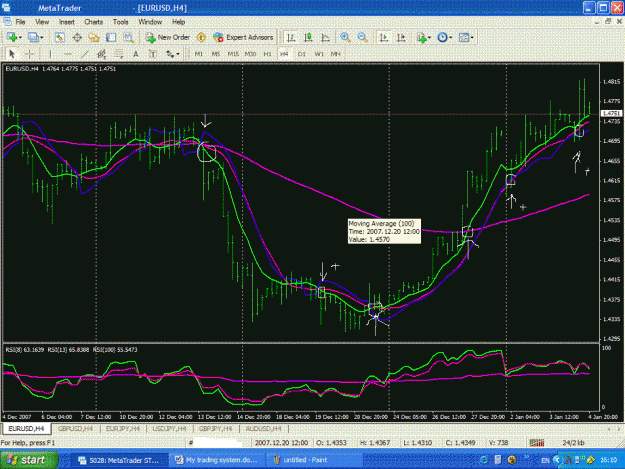
Task: Expand the Arrows tool dropdown arrow
Action: tap(178, 54)
